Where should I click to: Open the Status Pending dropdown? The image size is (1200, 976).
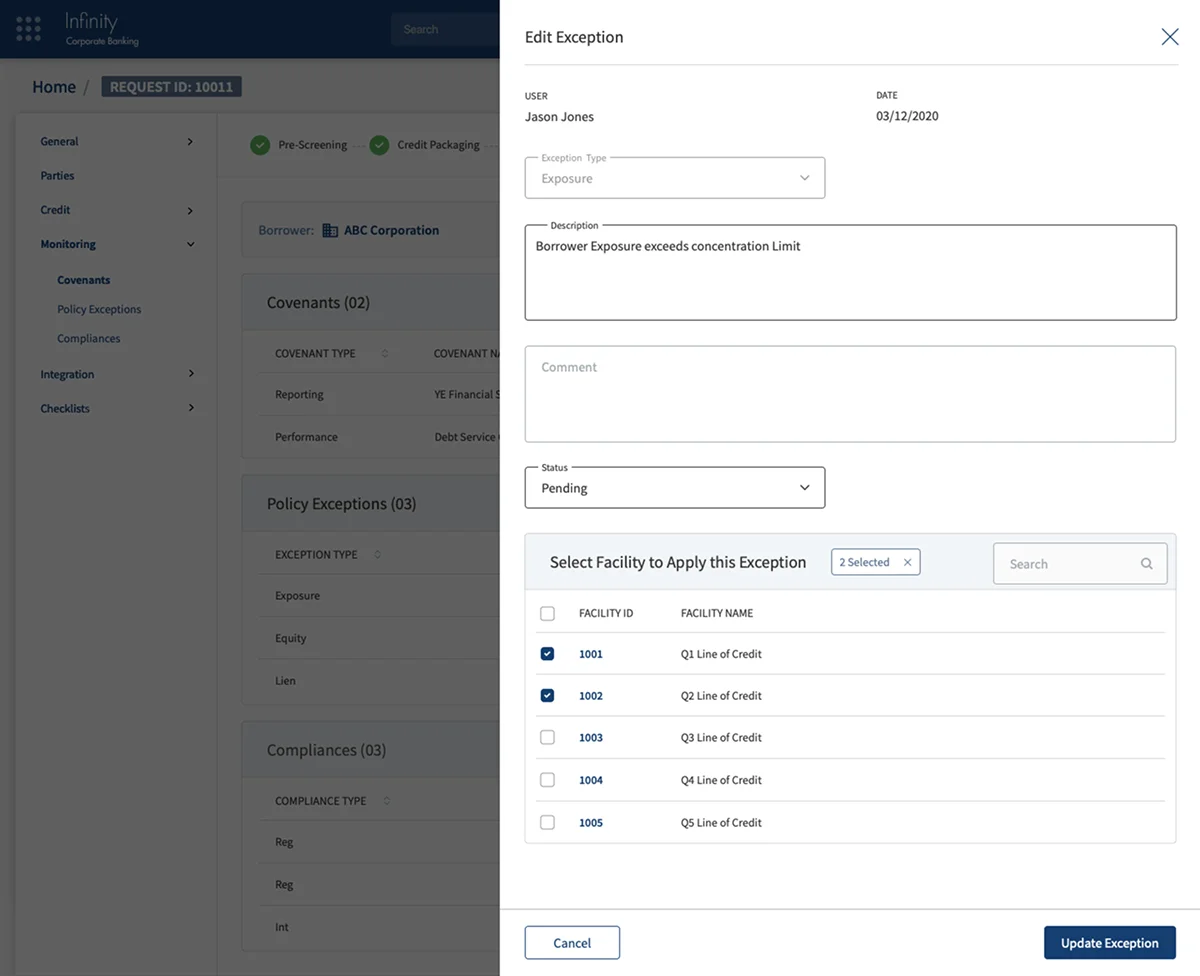click(x=675, y=488)
